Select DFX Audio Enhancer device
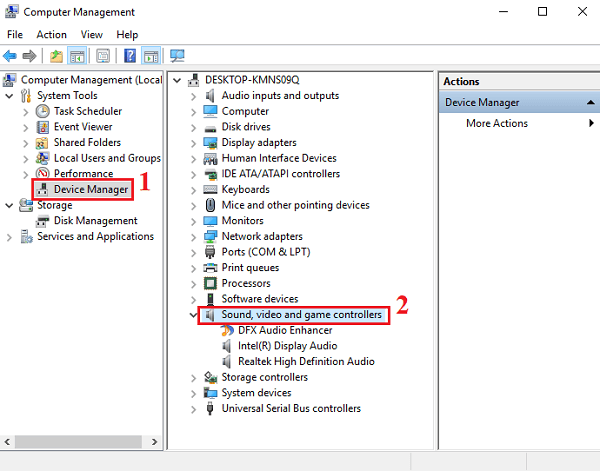 point(285,330)
